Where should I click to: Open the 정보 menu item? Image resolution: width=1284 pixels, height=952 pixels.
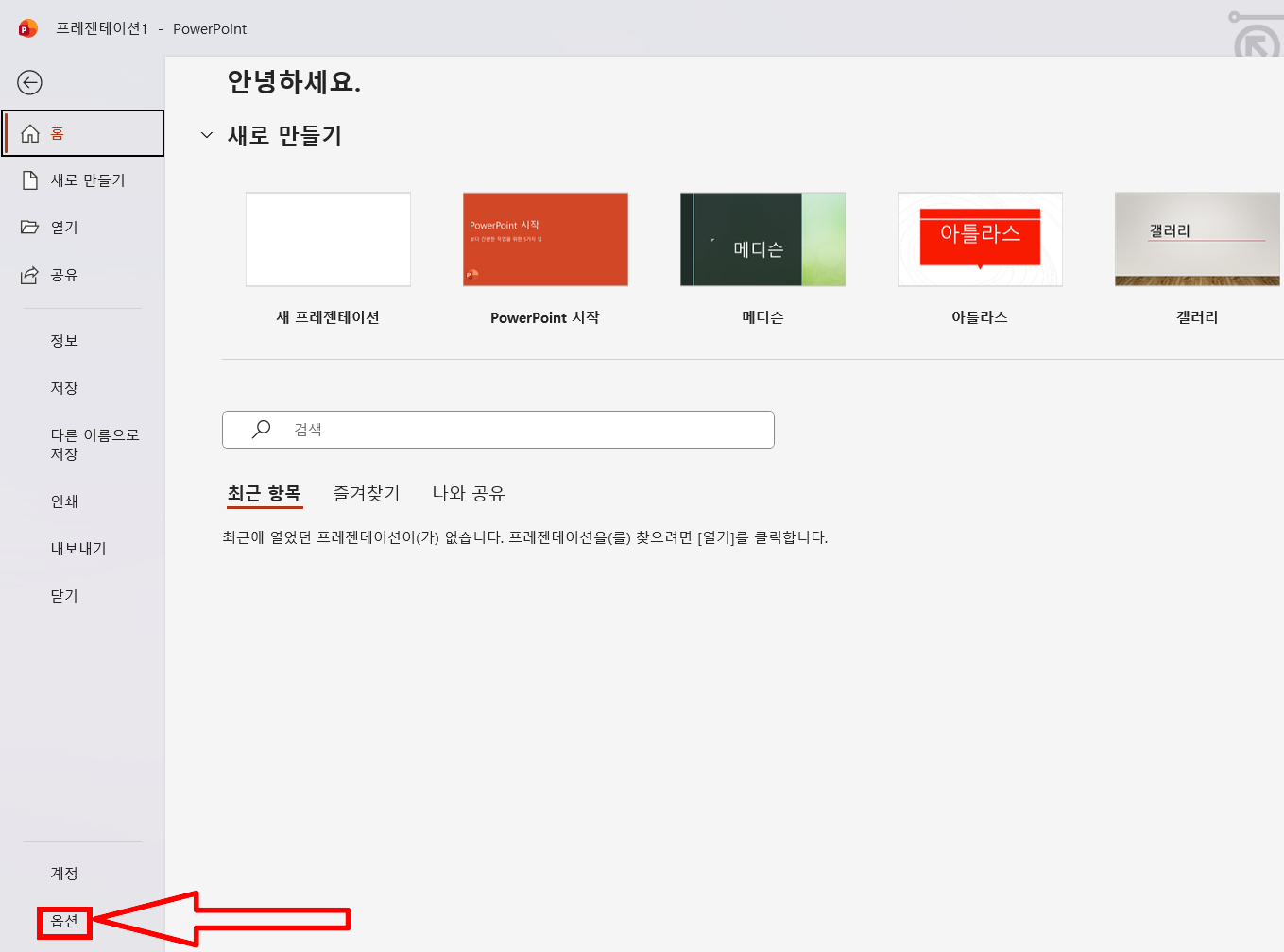pos(64,341)
